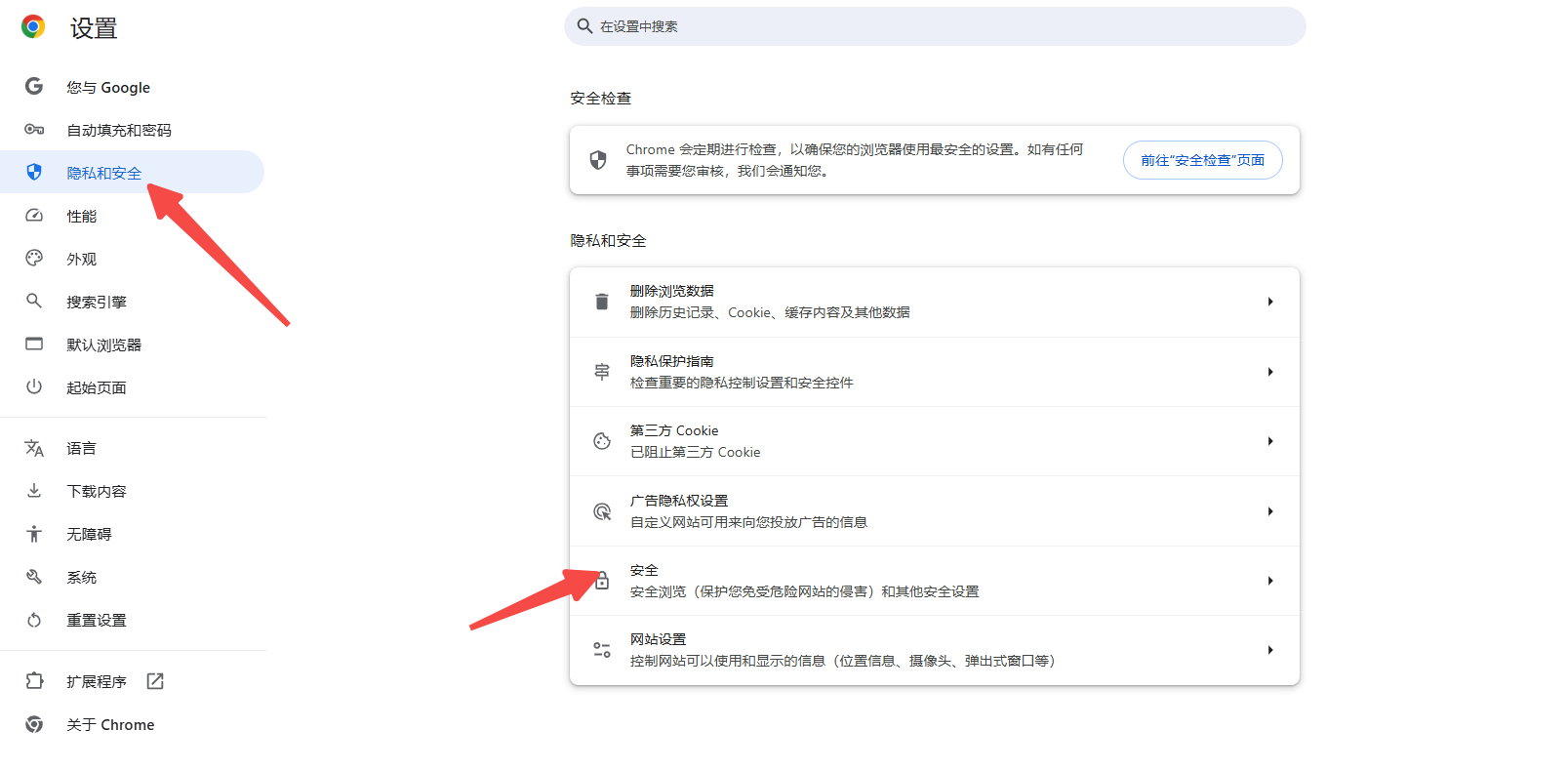Select 隐私和安全 in the sidebar
Viewport: 1568px width, 771px height.
pos(132,173)
